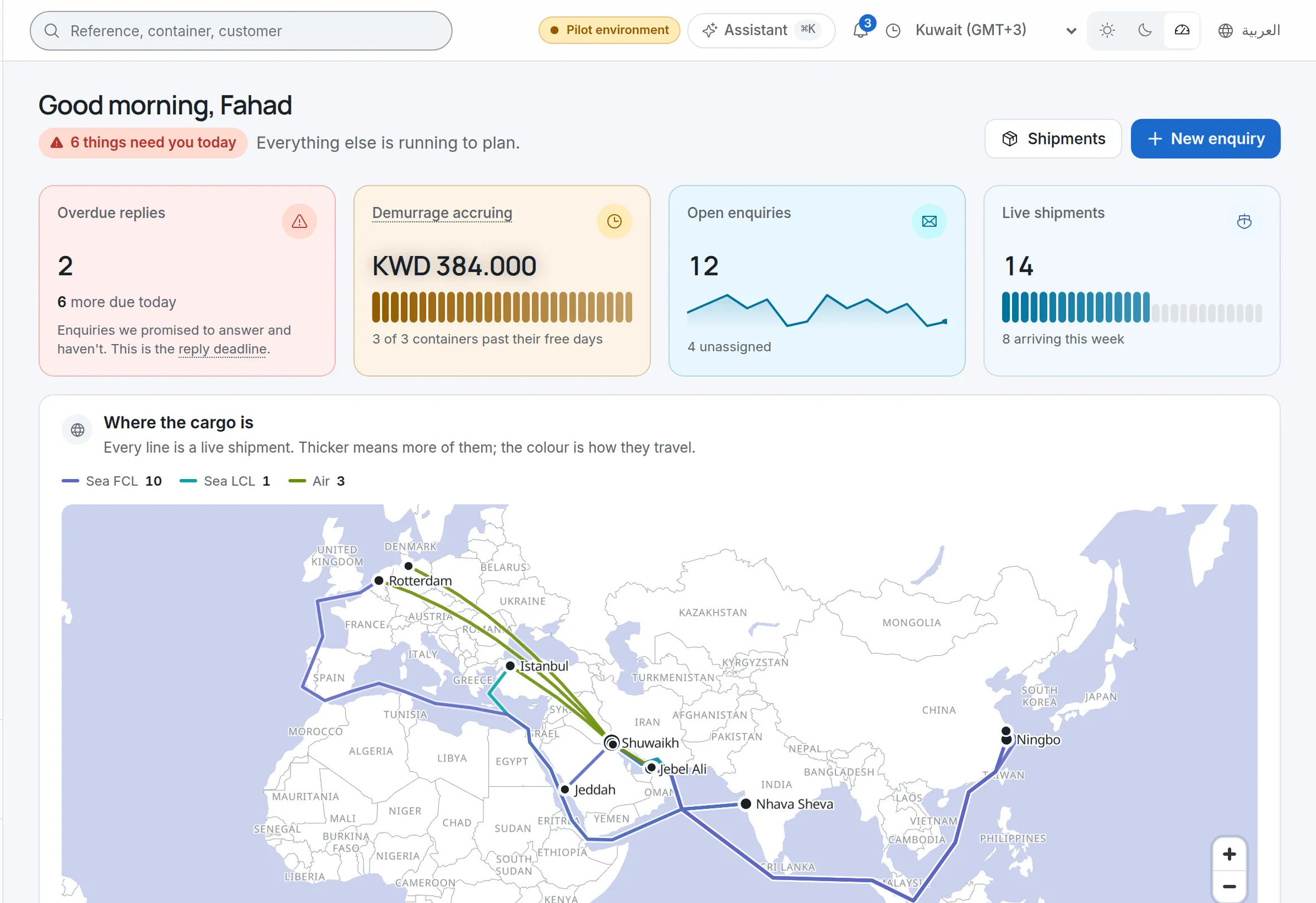This screenshot has height=903, width=1316.
Task: Click the demurrage containers bar strip
Action: pyautogui.click(x=502, y=308)
